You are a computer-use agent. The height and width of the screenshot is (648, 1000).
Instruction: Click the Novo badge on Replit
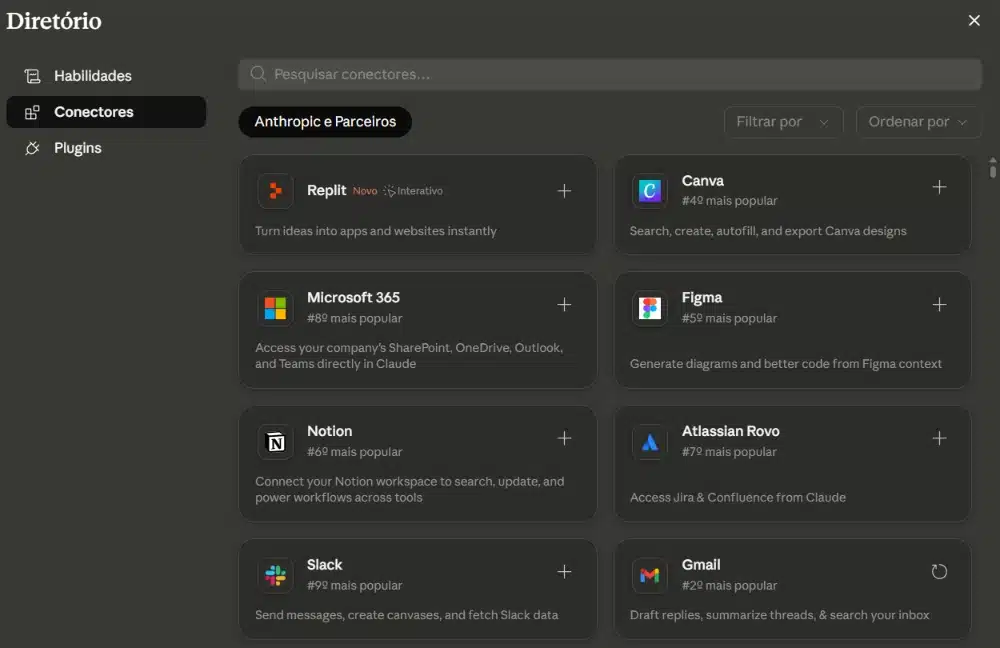365,191
